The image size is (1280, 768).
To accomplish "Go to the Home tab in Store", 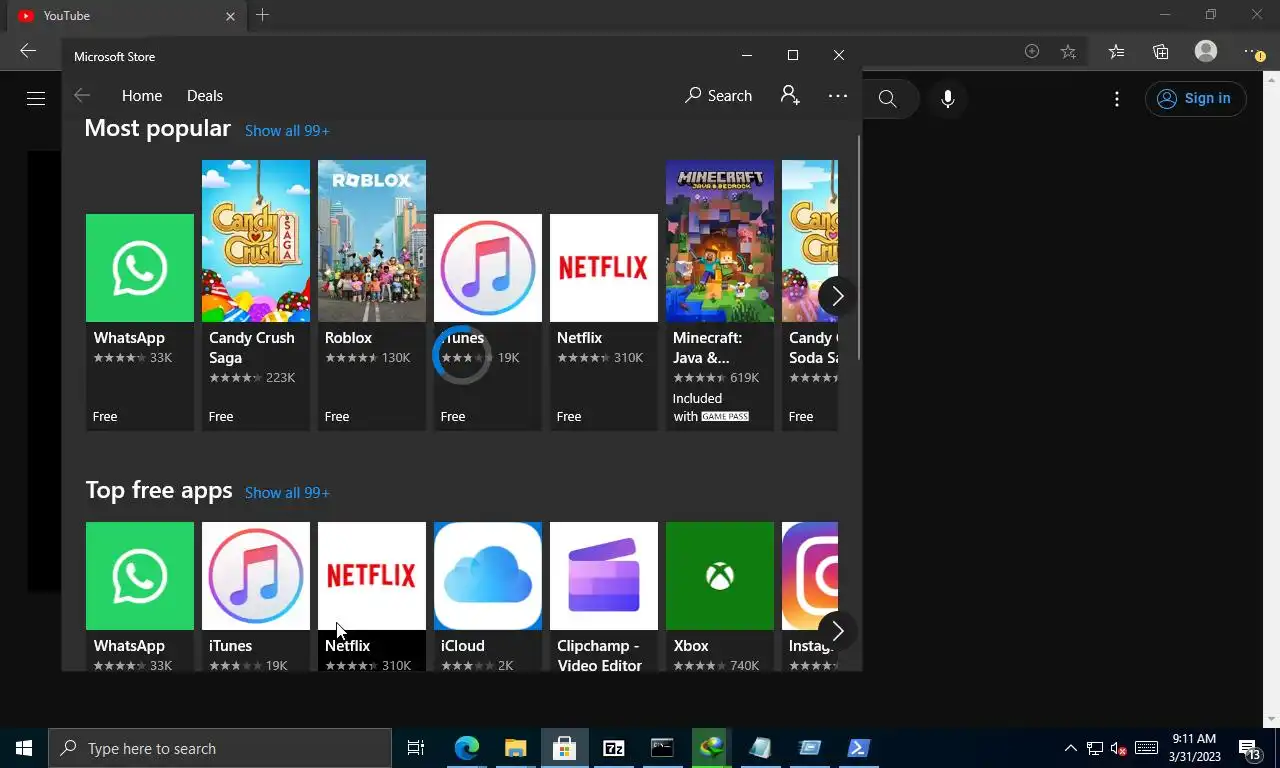I will (142, 96).
